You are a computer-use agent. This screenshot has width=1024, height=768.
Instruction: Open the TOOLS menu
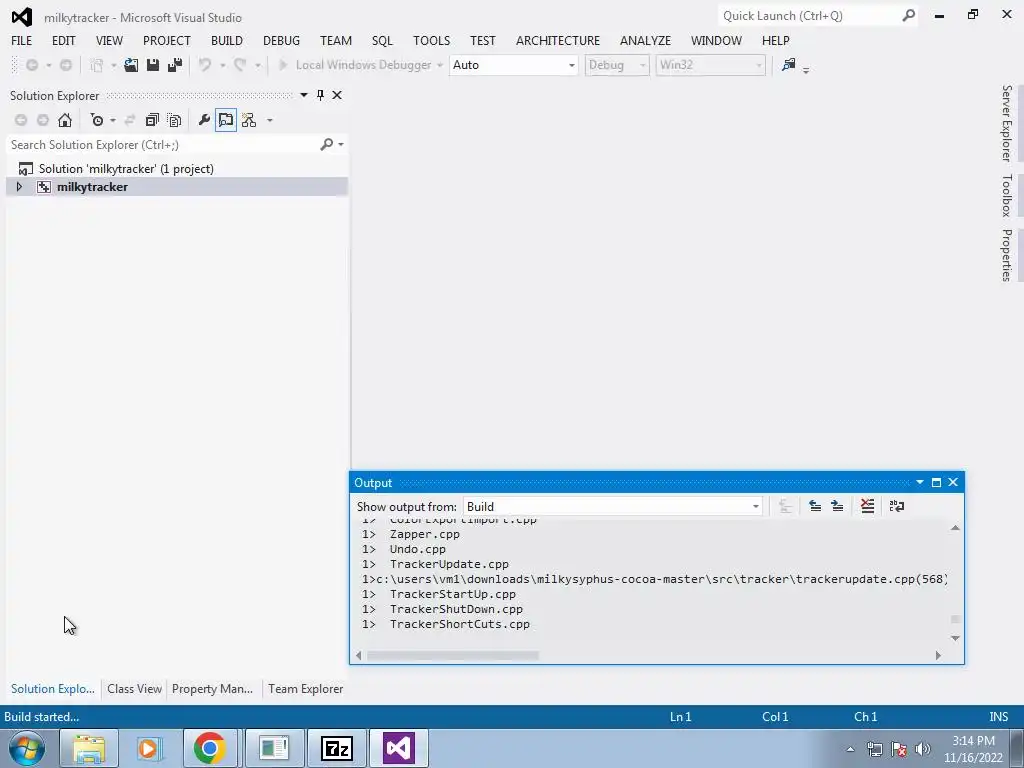[x=432, y=40]
